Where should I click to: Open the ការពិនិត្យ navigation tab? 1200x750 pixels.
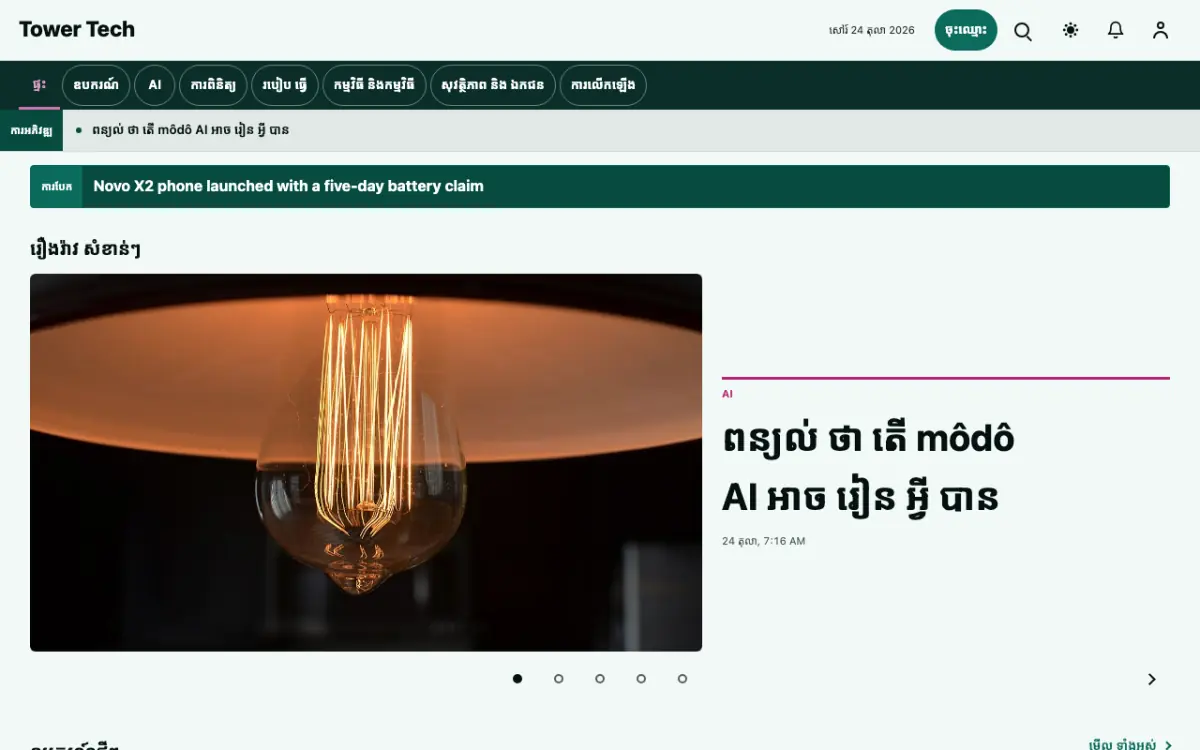[213, 85]
